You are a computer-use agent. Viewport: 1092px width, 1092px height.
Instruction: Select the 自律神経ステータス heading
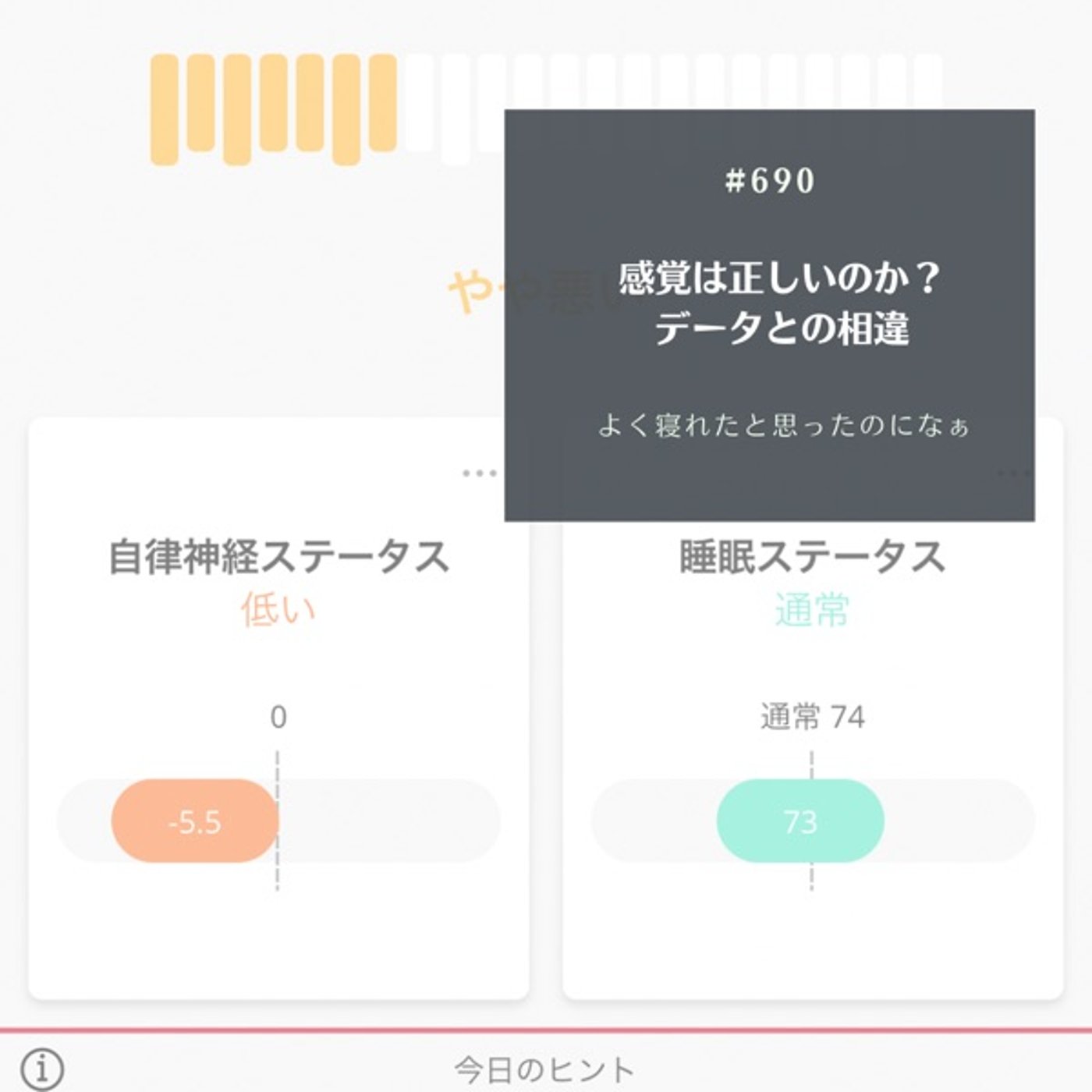pyautogui.click(x=278, y=557)
